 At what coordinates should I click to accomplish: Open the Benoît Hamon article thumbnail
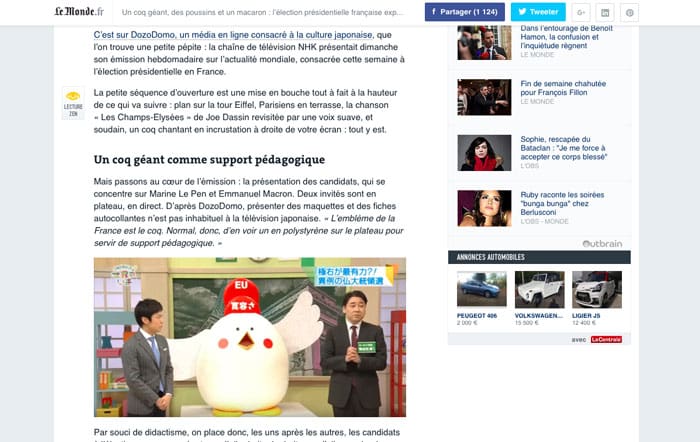[x=484, y=42]
